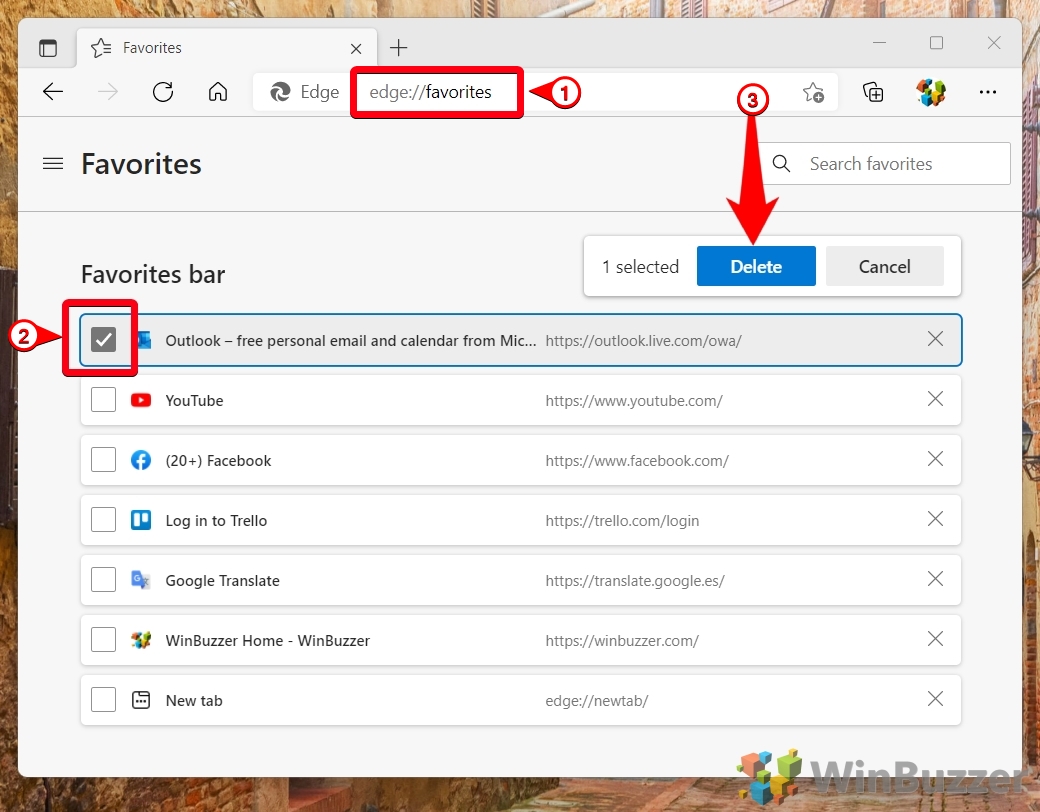The height and width of the screenshot is (812, 1040).
Task: Remove the New tab favorite with its X
Action: [x=935, y=699]
